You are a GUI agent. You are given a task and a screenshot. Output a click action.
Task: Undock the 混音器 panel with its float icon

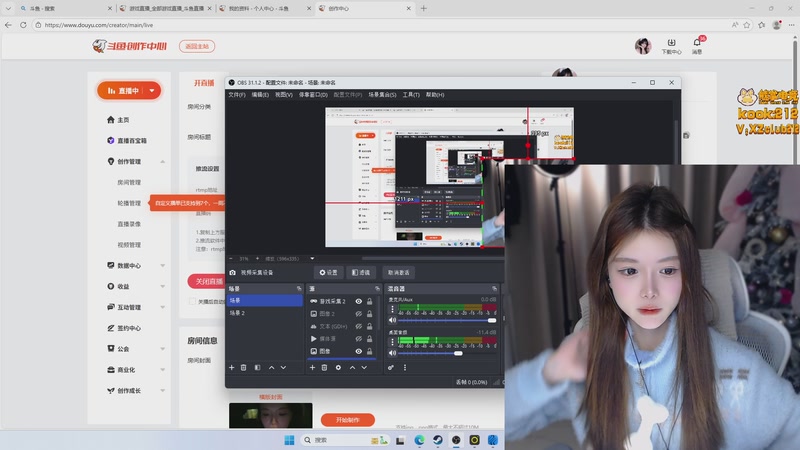coord(494,288)
